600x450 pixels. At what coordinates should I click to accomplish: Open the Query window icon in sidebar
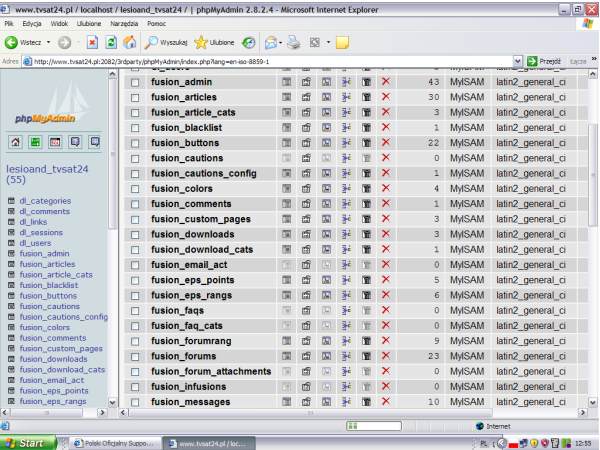55,142
